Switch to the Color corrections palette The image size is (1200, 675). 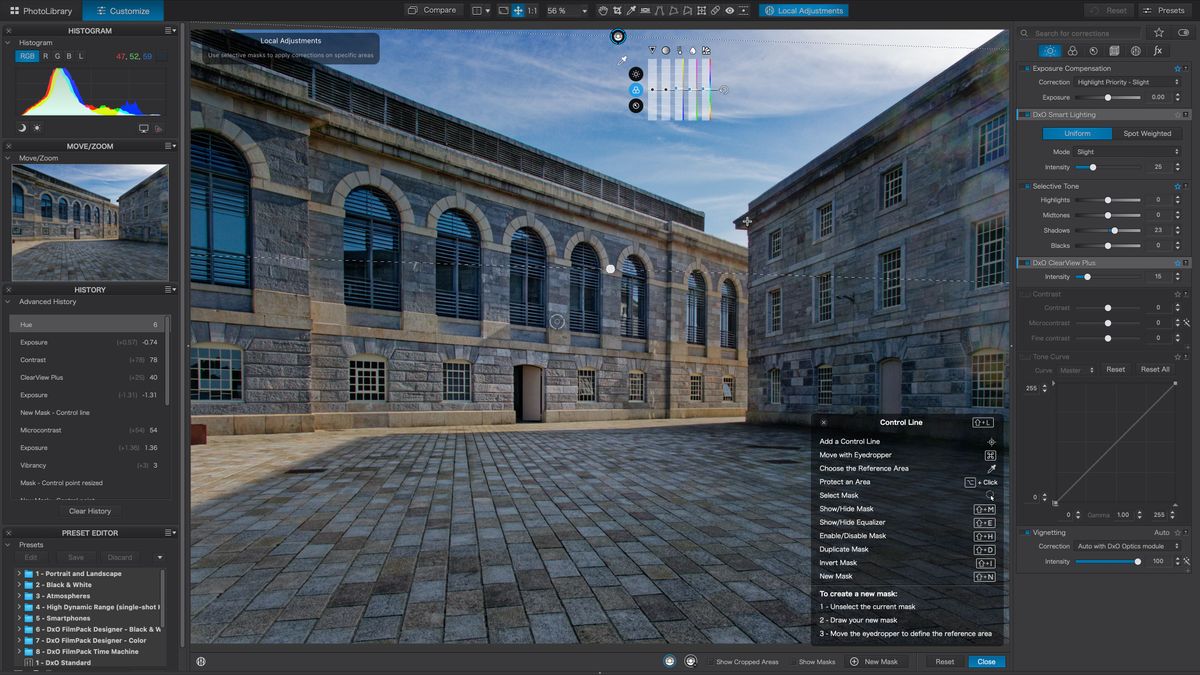[1073, 50]
